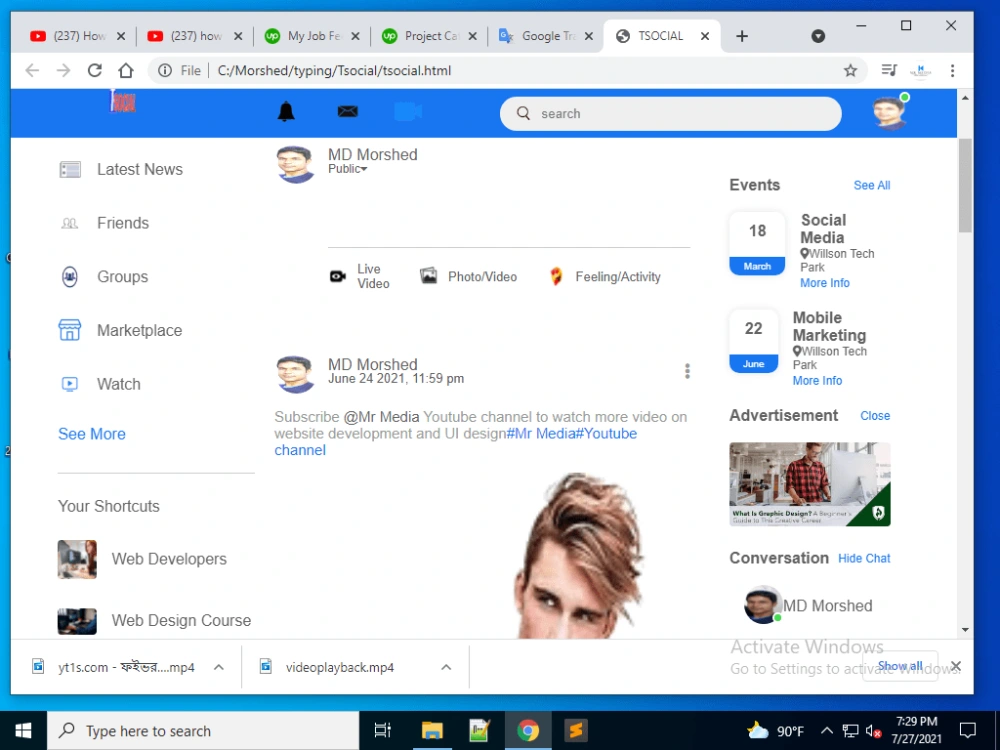Click the 18 March event date card
This screenshot has width=1000, height=750.
pos(757,243)
